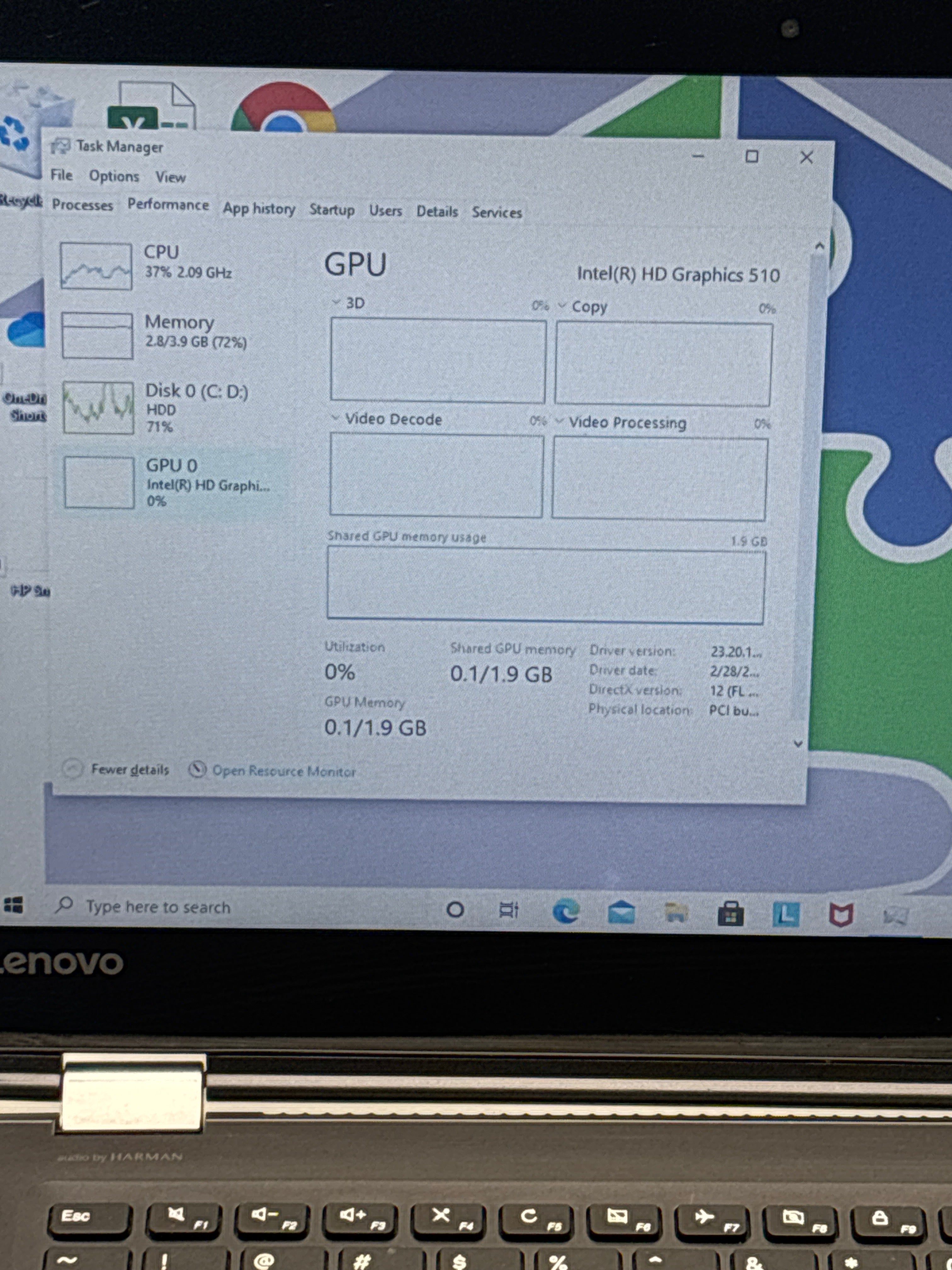Click the Driver date value 2/28/2...
Screen dimensions: 952x1270
click(x=734, y=671)
